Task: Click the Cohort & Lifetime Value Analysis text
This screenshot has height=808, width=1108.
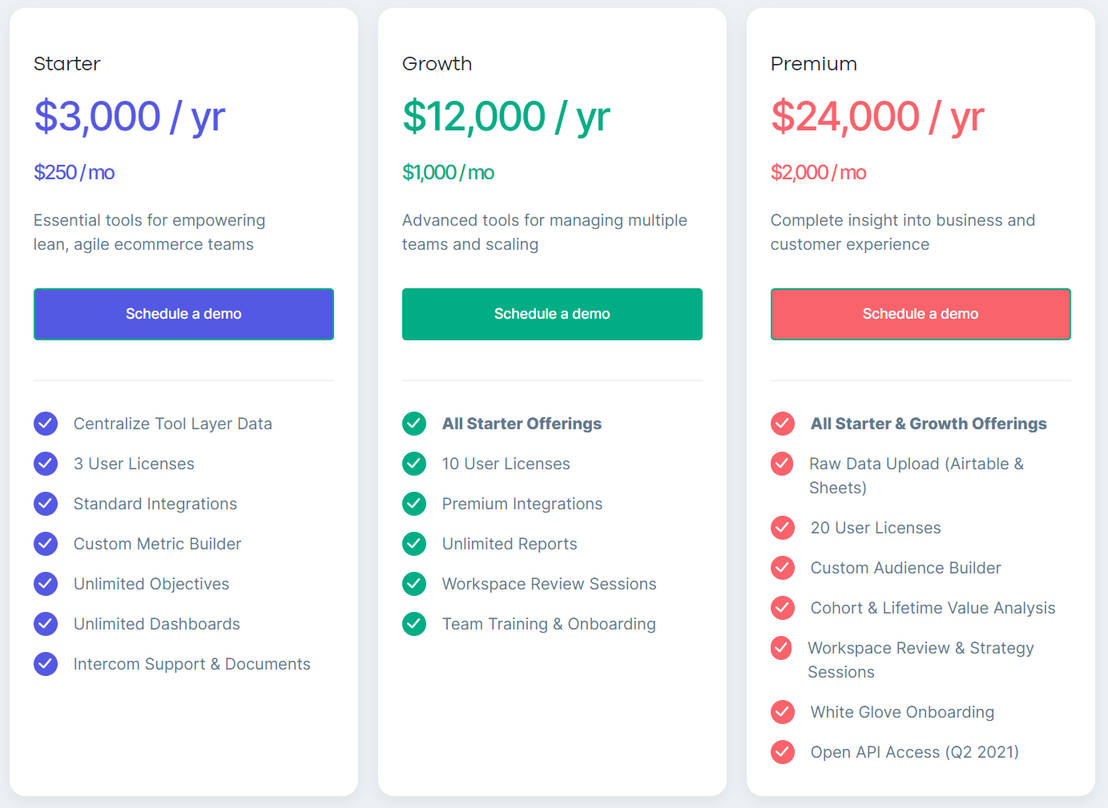Action: click(932, 608)
